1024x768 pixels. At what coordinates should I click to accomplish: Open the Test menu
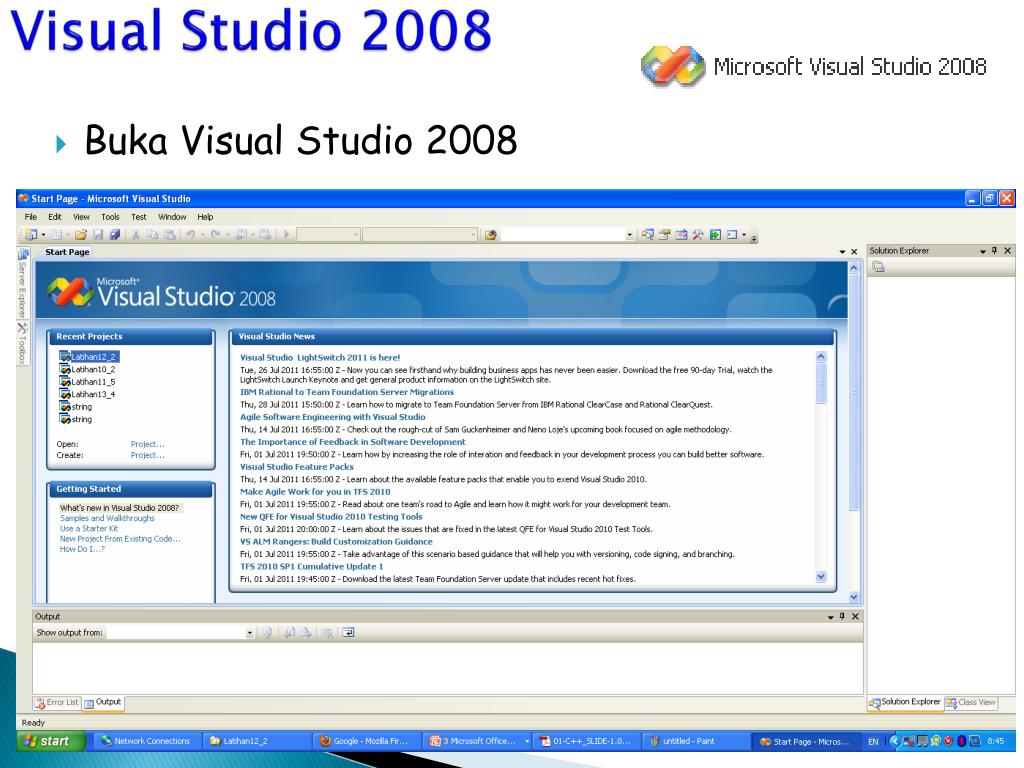pyautogui.click(x=138, y=217)
